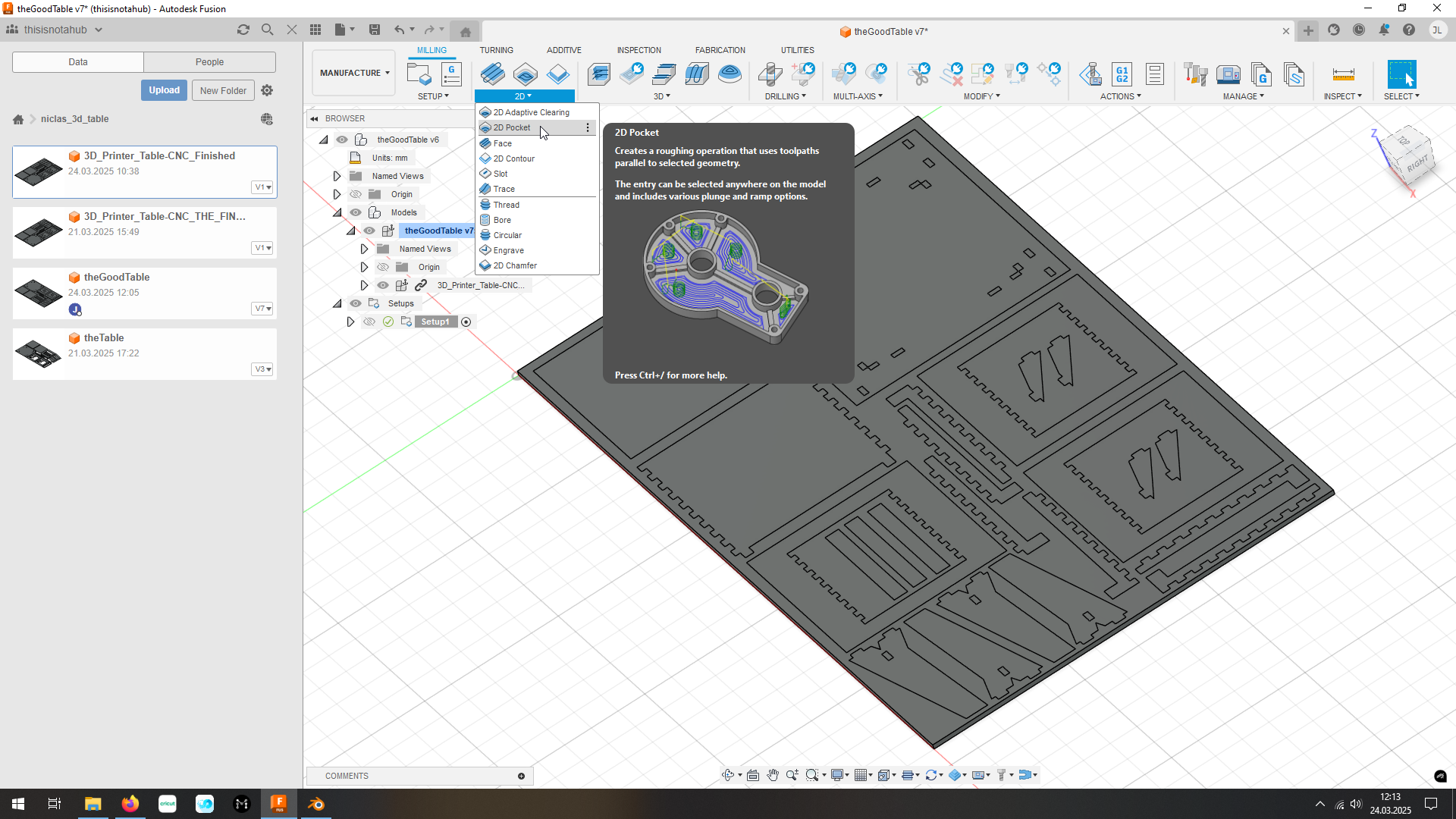
Task: Click the ViewCube Right face
Action: click(x=1416, y=165)
